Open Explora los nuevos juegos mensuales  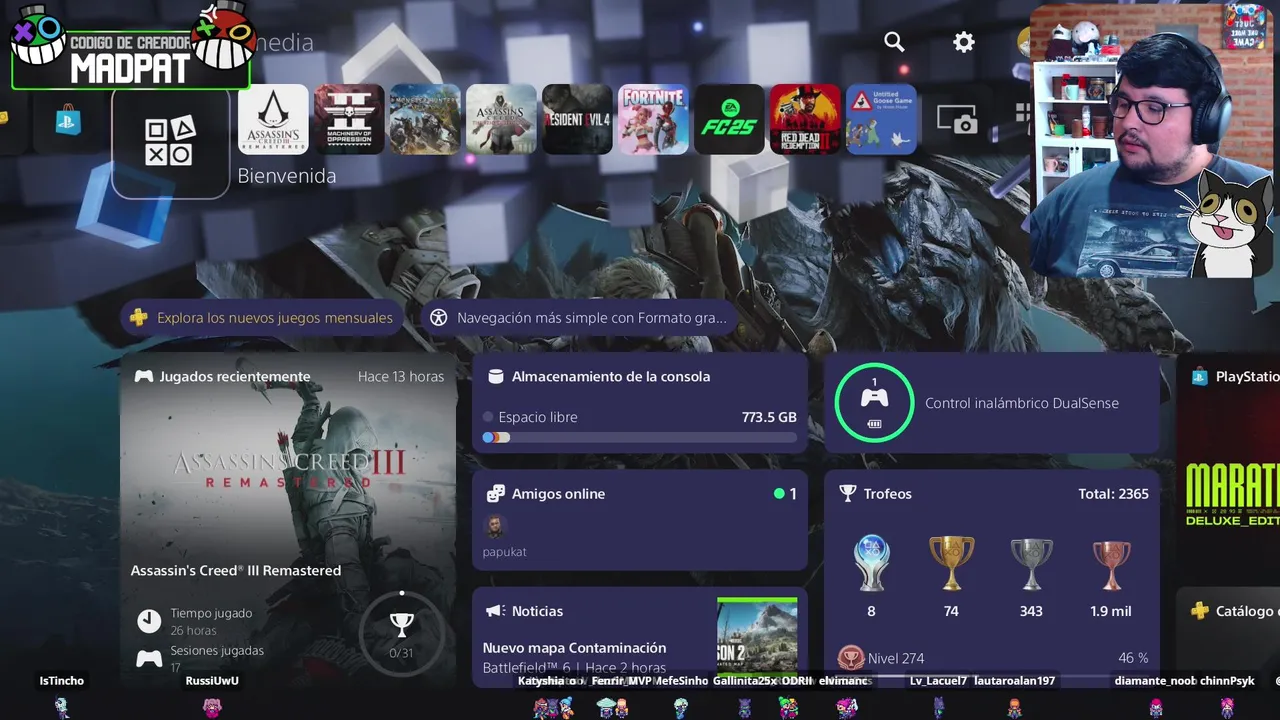pyautogui.click(x=262, y=318)
